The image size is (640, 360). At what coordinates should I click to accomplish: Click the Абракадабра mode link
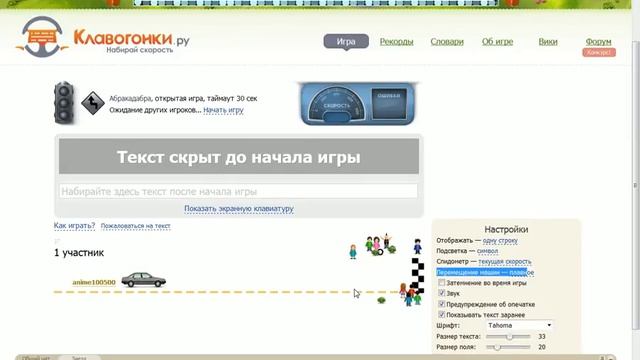click(130, 98)
